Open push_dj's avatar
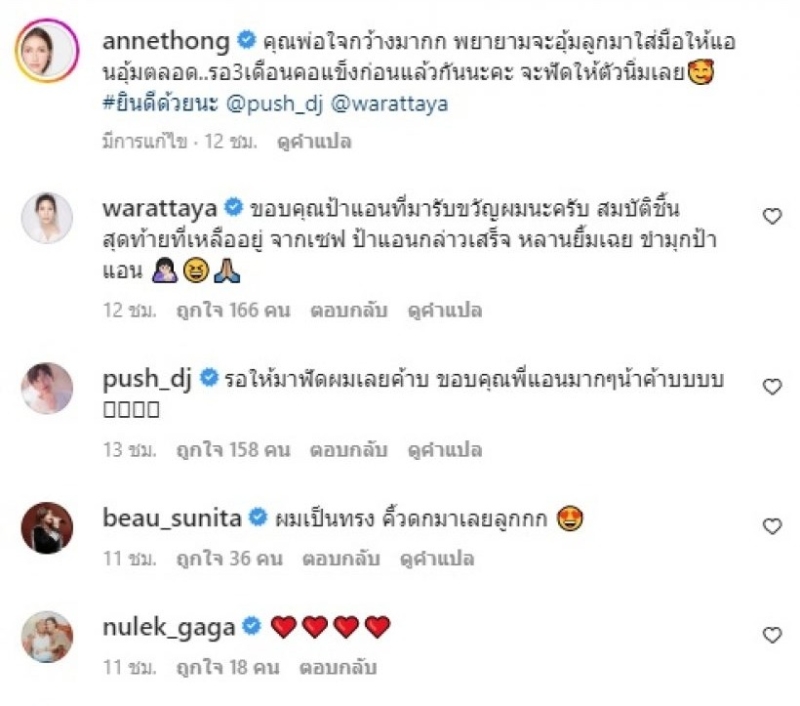 (47, 388)
